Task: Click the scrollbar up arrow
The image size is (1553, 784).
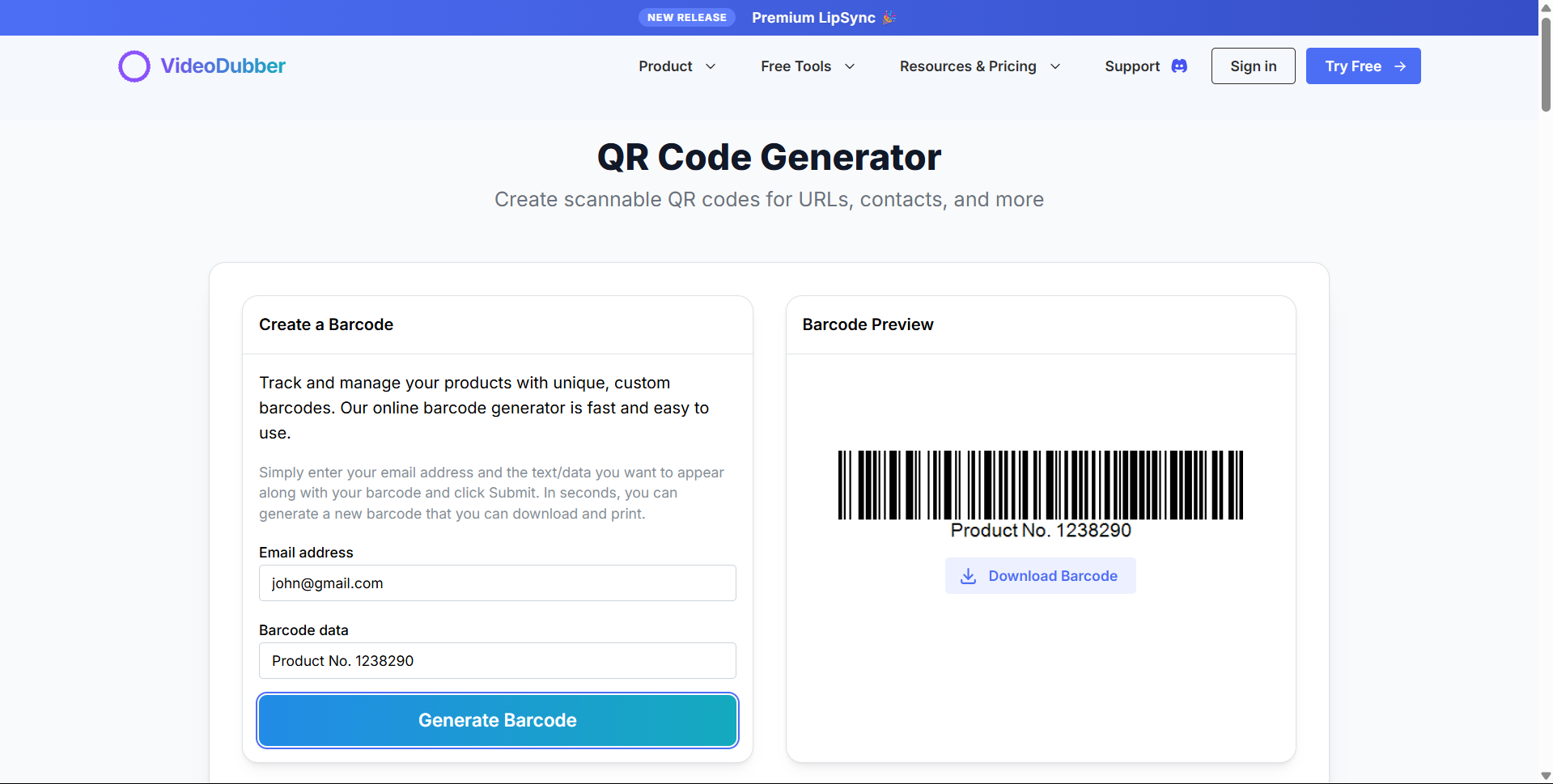Action: (1544, 6)
